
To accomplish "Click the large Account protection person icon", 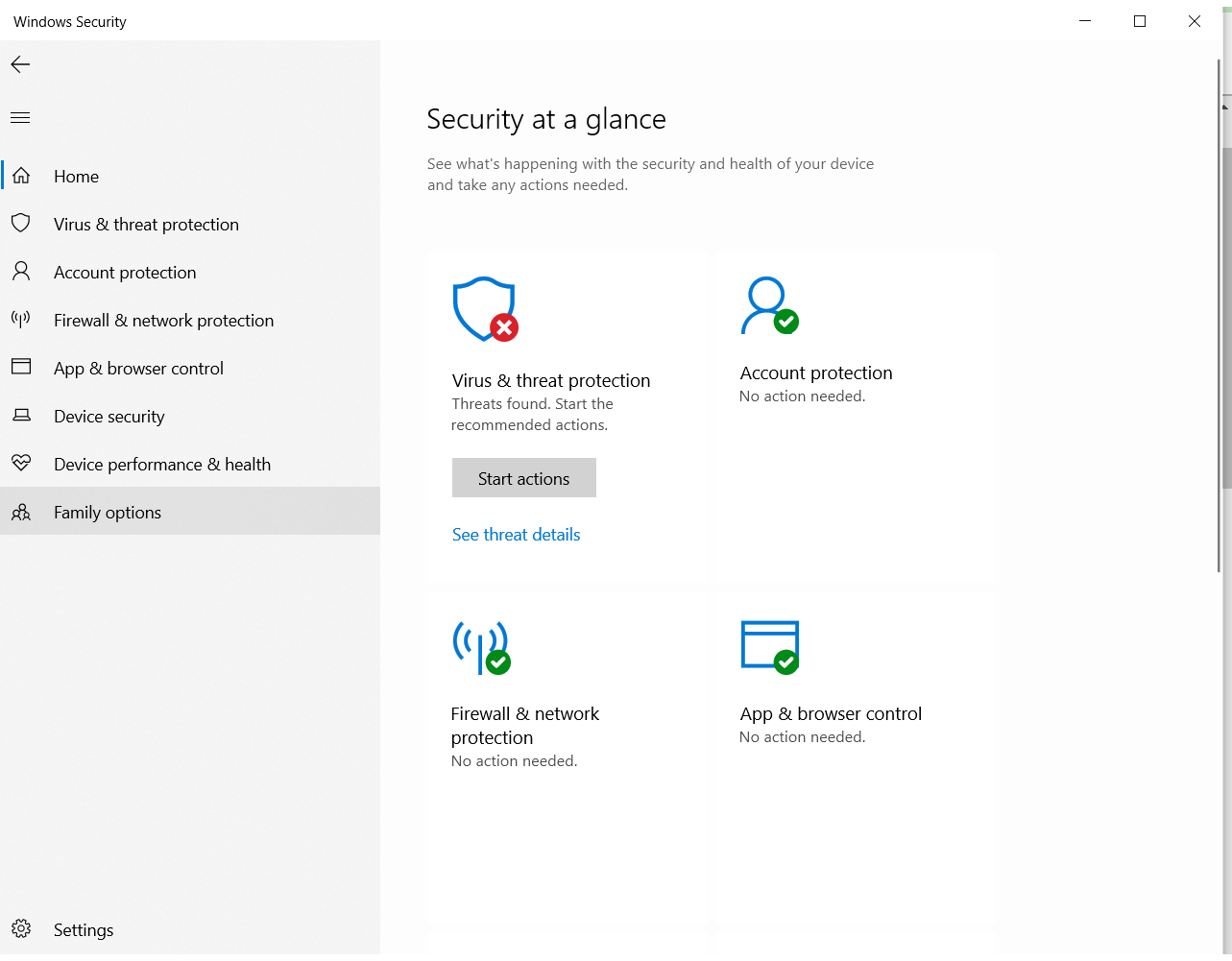I will [x=769, y=305].
